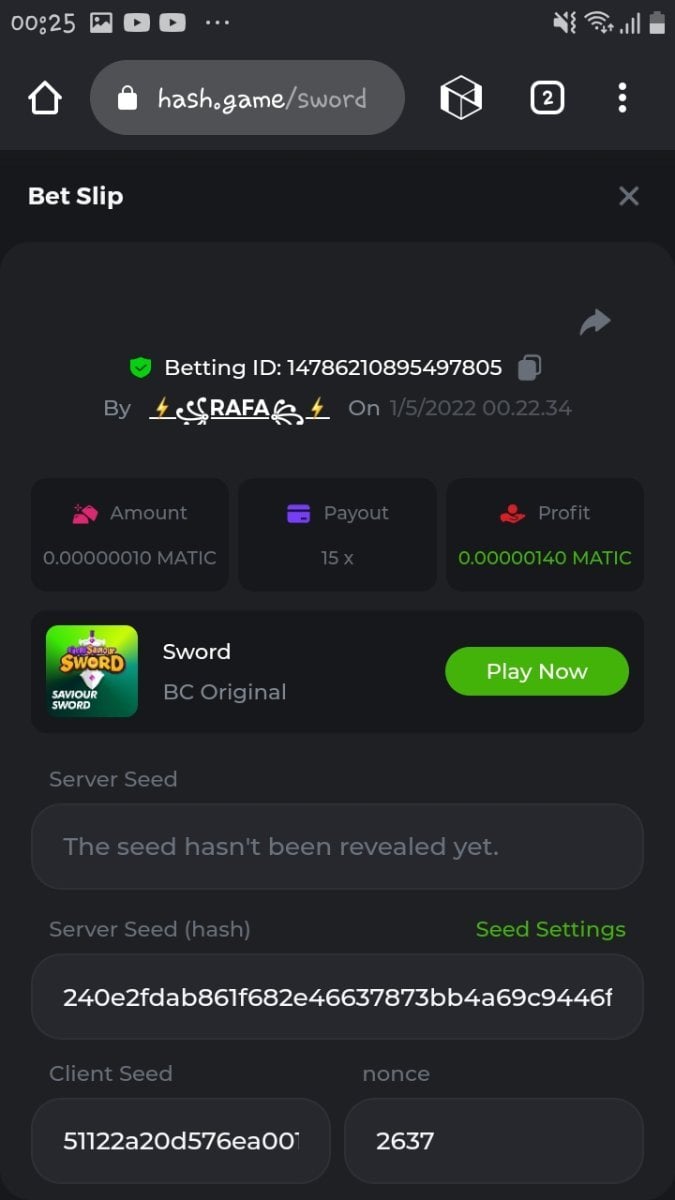675x1200 pixels.
Task: Tap the Profit card
Action: point(545,534)
